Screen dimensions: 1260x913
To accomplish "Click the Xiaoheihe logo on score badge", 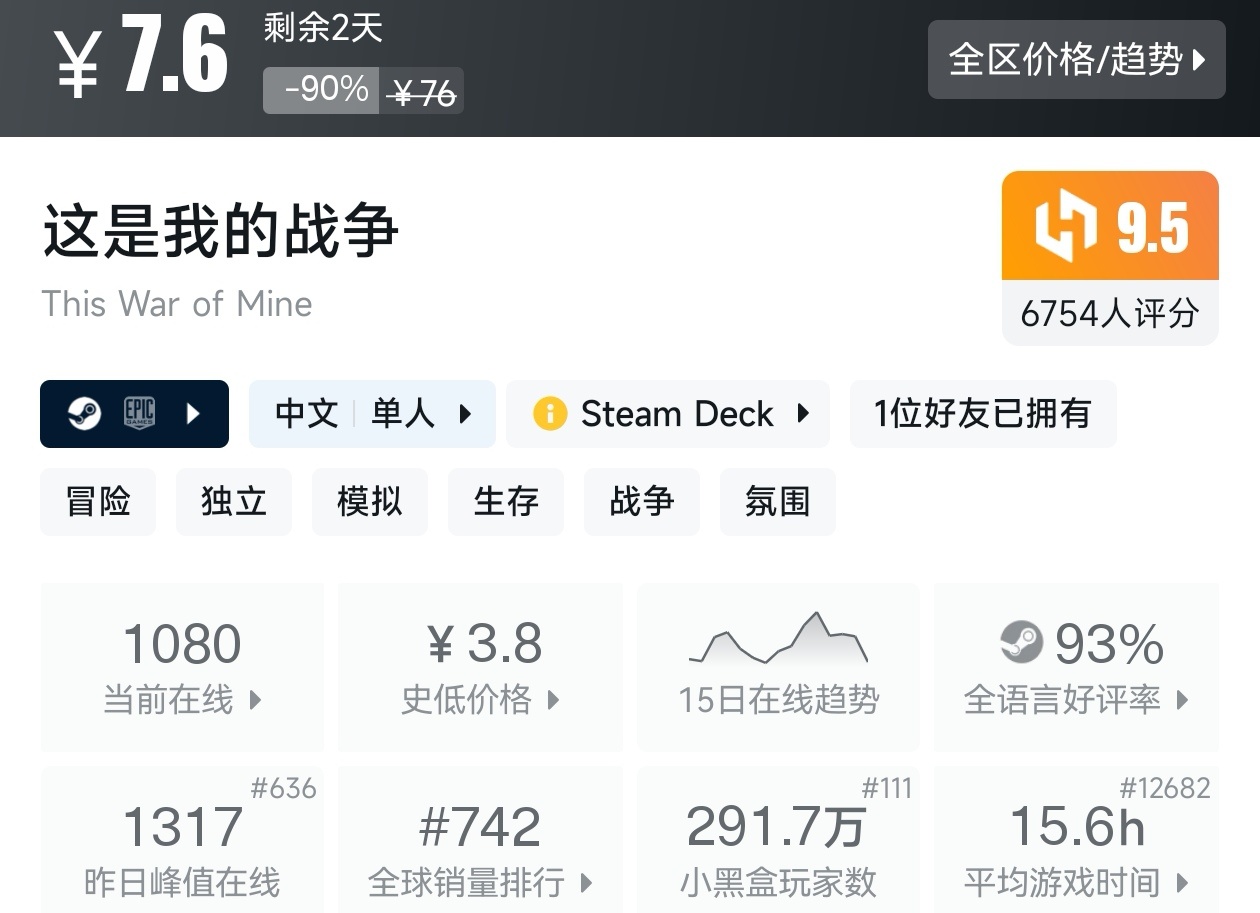I will 1066,226.
